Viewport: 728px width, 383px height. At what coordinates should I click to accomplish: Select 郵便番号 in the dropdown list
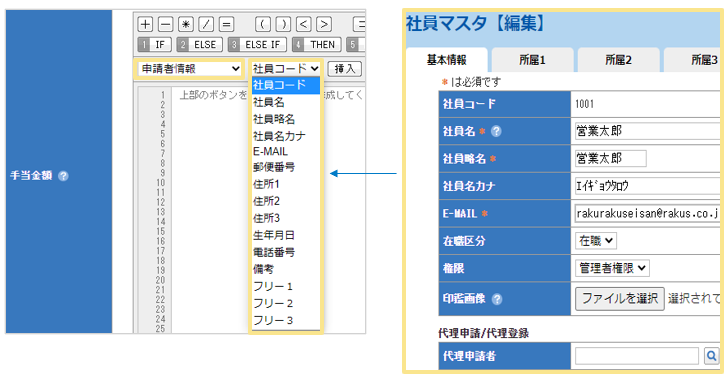(x=286, y=167)
